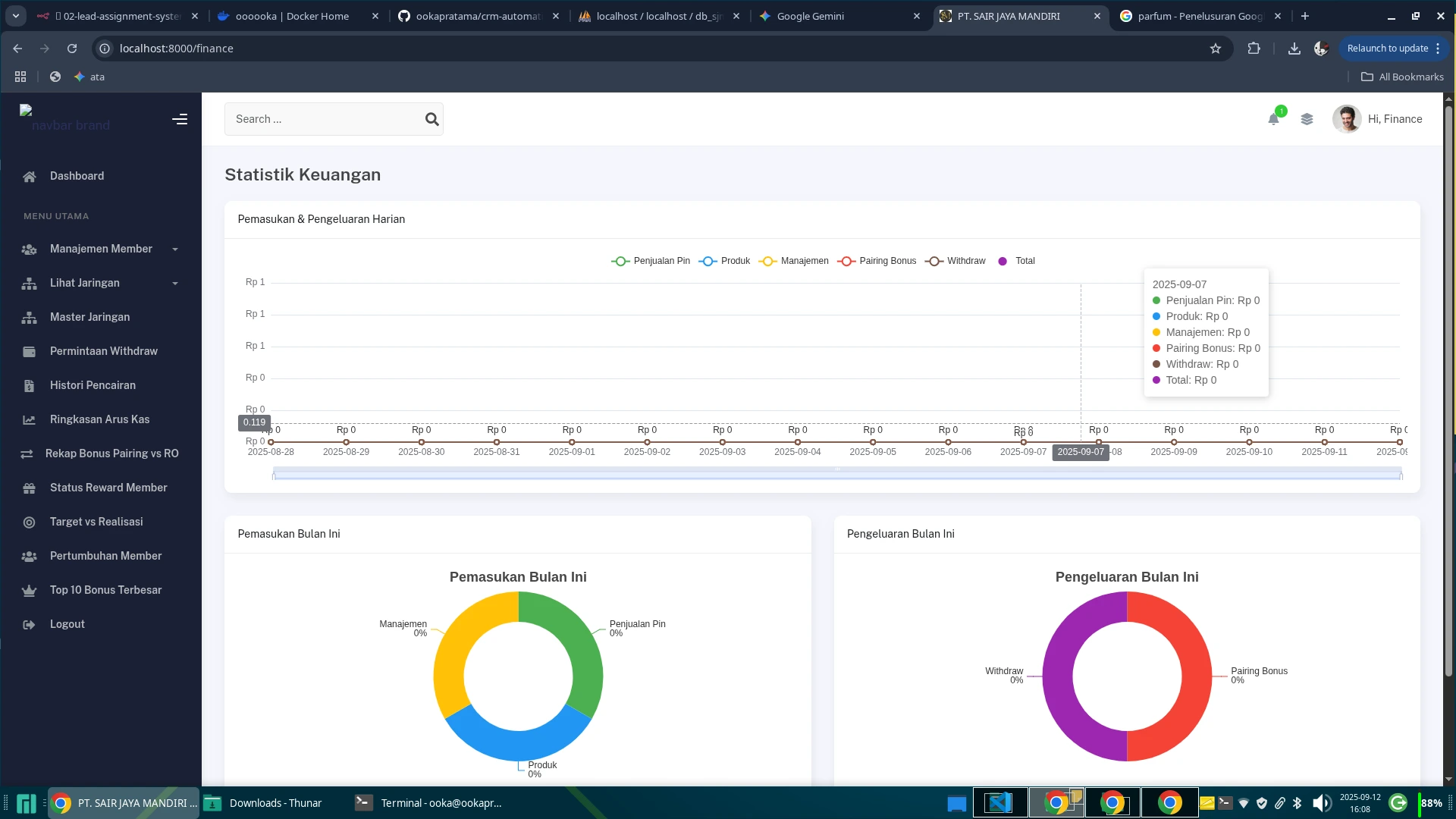Switch to the Google Gemini browser tab
Screen dimensions: 1456x819
click(810, 16)
